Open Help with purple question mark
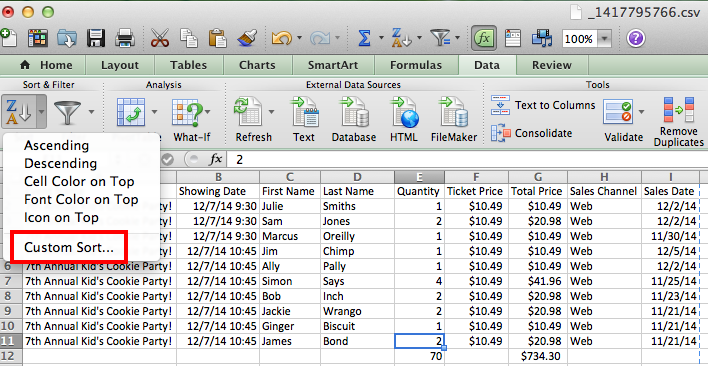The height and width of the screenshot is (366, 708). [636, 38]
